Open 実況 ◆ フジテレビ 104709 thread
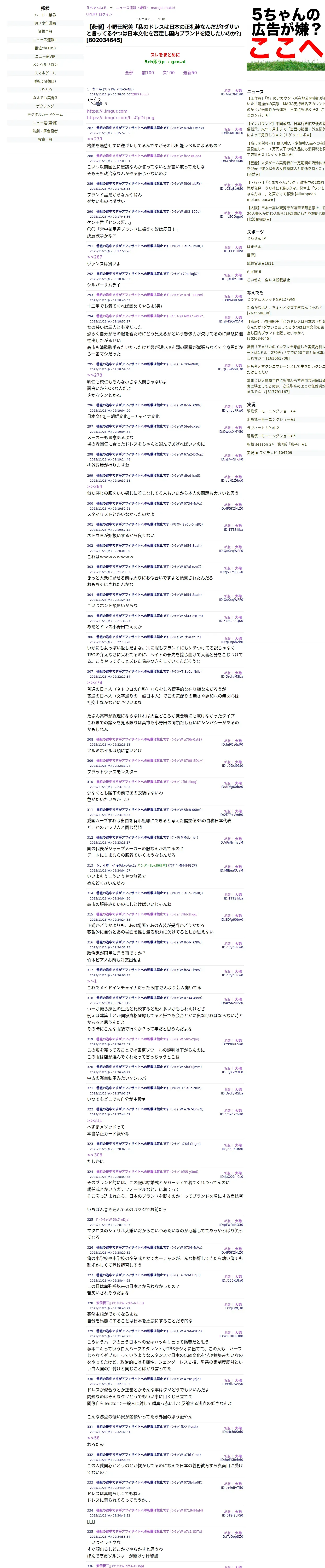This screenshot has width=325, height=1568. (269, 452)
